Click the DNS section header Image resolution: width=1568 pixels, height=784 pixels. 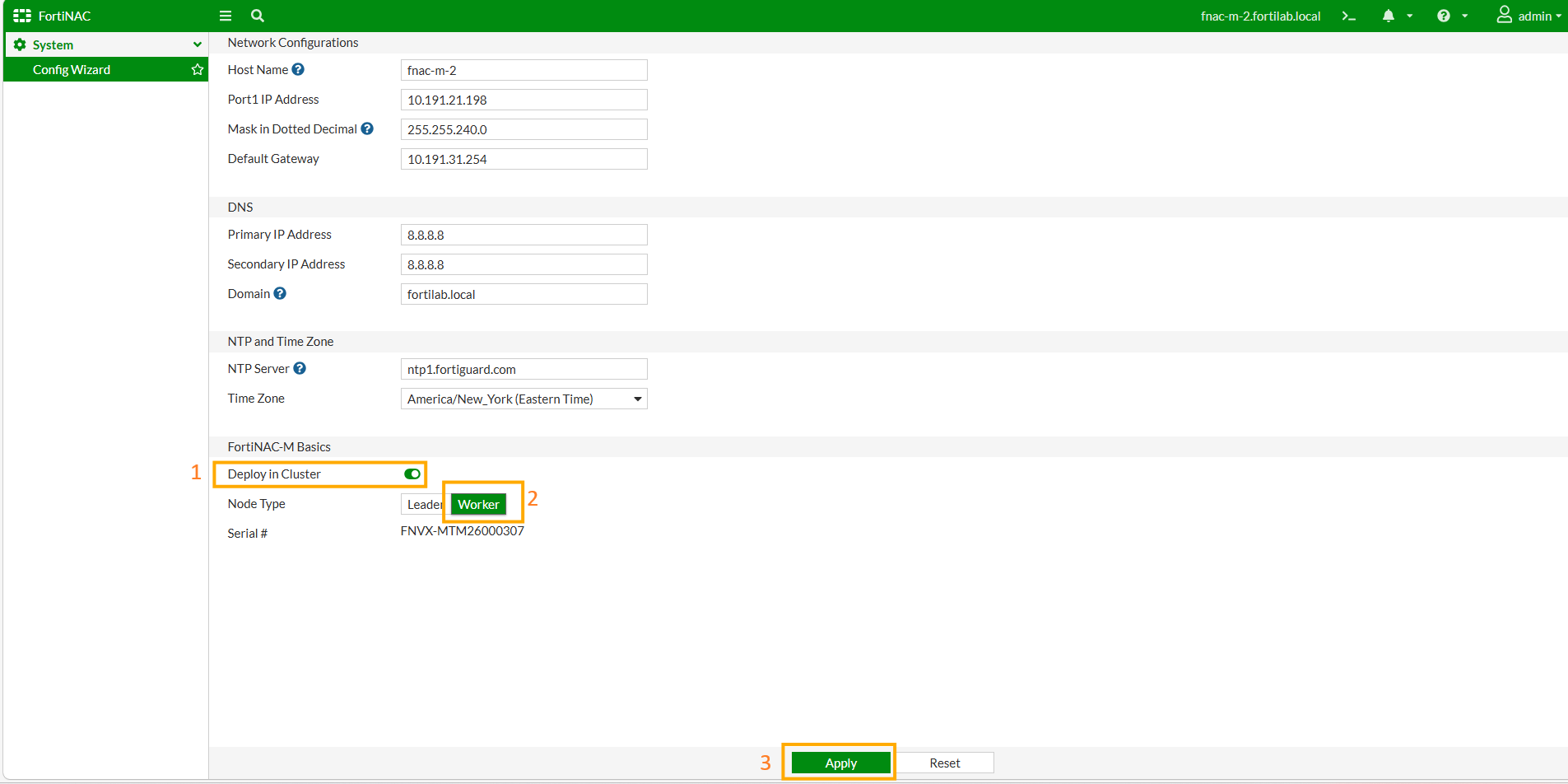pyautogui.click(x=240, y=207)
